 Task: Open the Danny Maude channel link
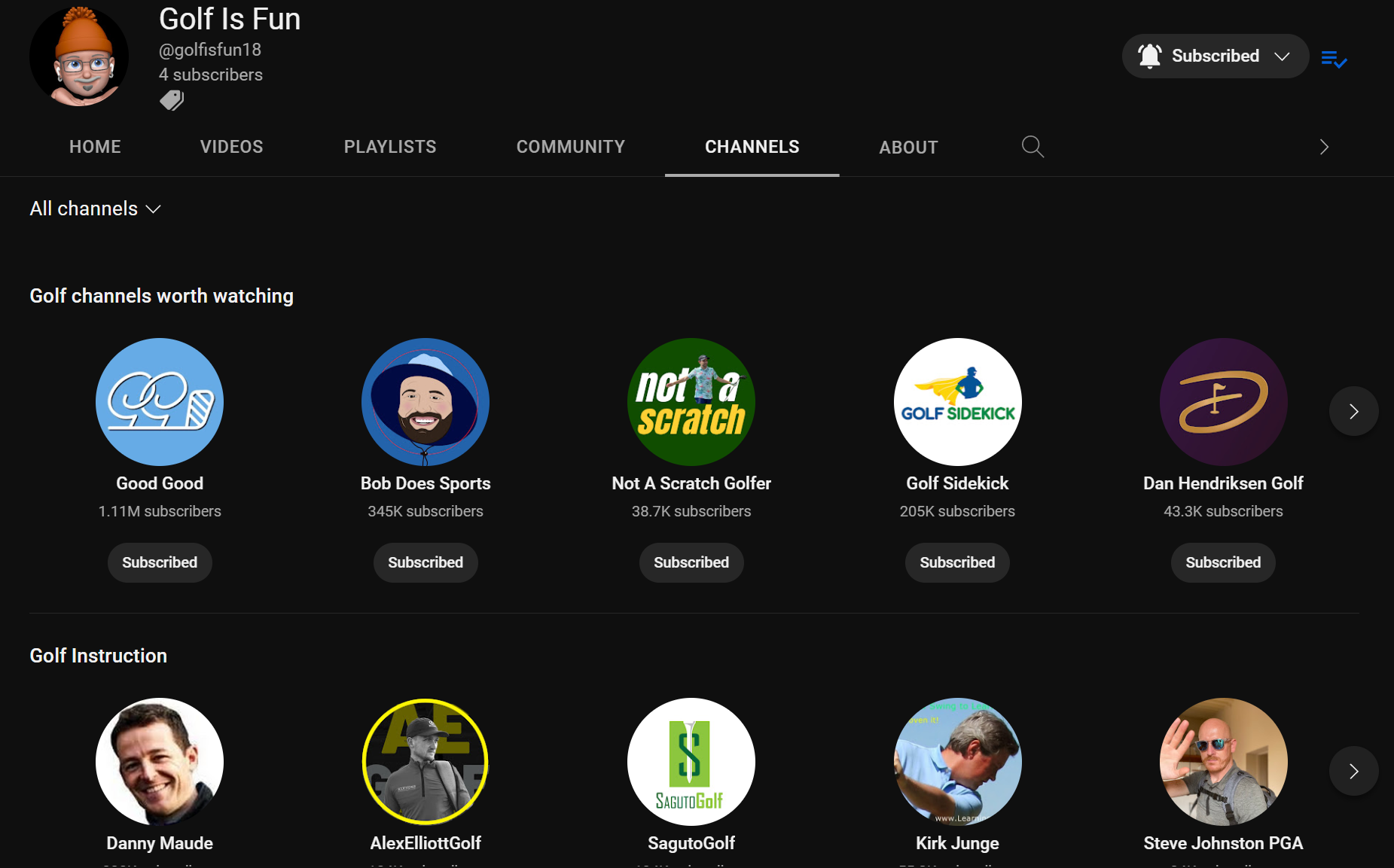[160, 842]
